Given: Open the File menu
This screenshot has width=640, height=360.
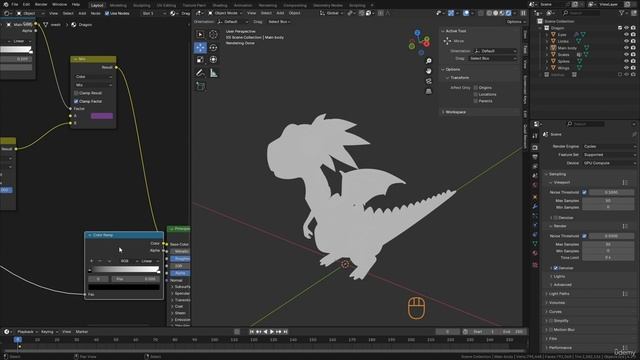Looking at the screenshot, I should tap(15, 4).
